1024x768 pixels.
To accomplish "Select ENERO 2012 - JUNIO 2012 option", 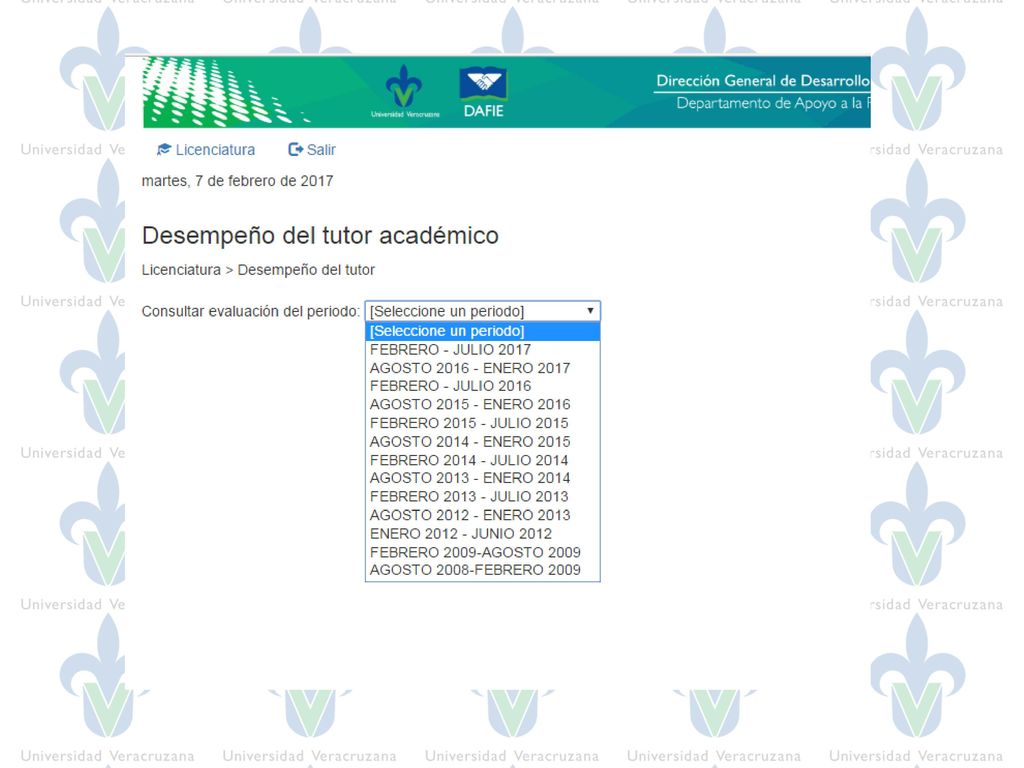I will (x=483, y=534).
